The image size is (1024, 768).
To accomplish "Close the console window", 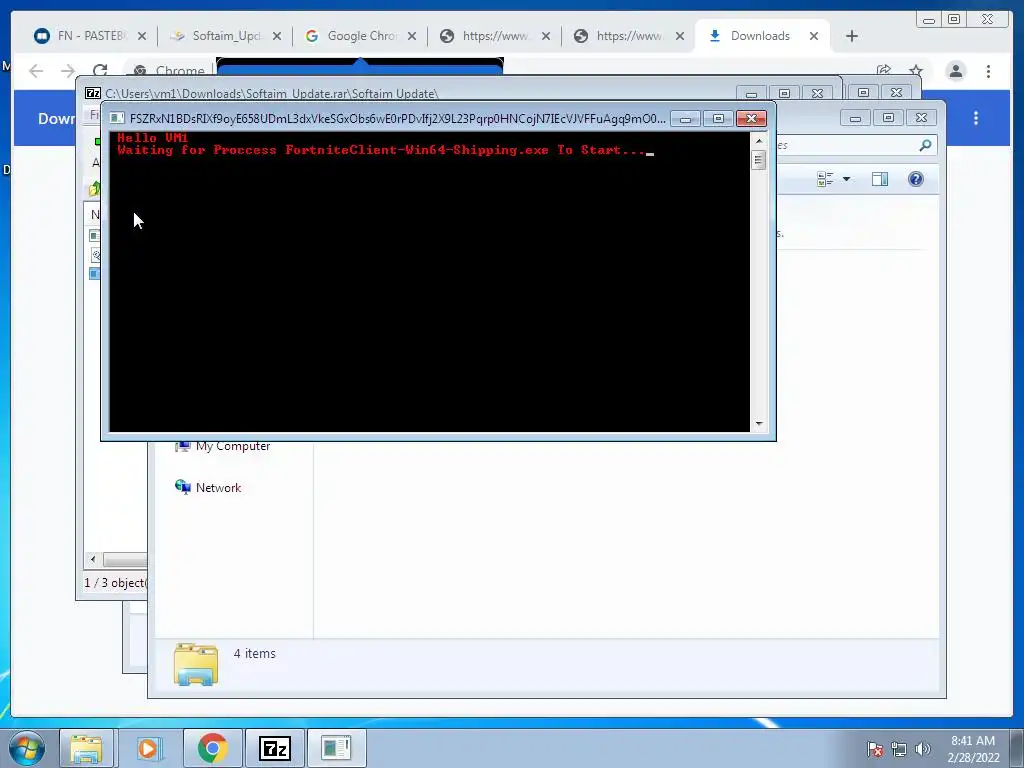I will [x=751, y=118].
